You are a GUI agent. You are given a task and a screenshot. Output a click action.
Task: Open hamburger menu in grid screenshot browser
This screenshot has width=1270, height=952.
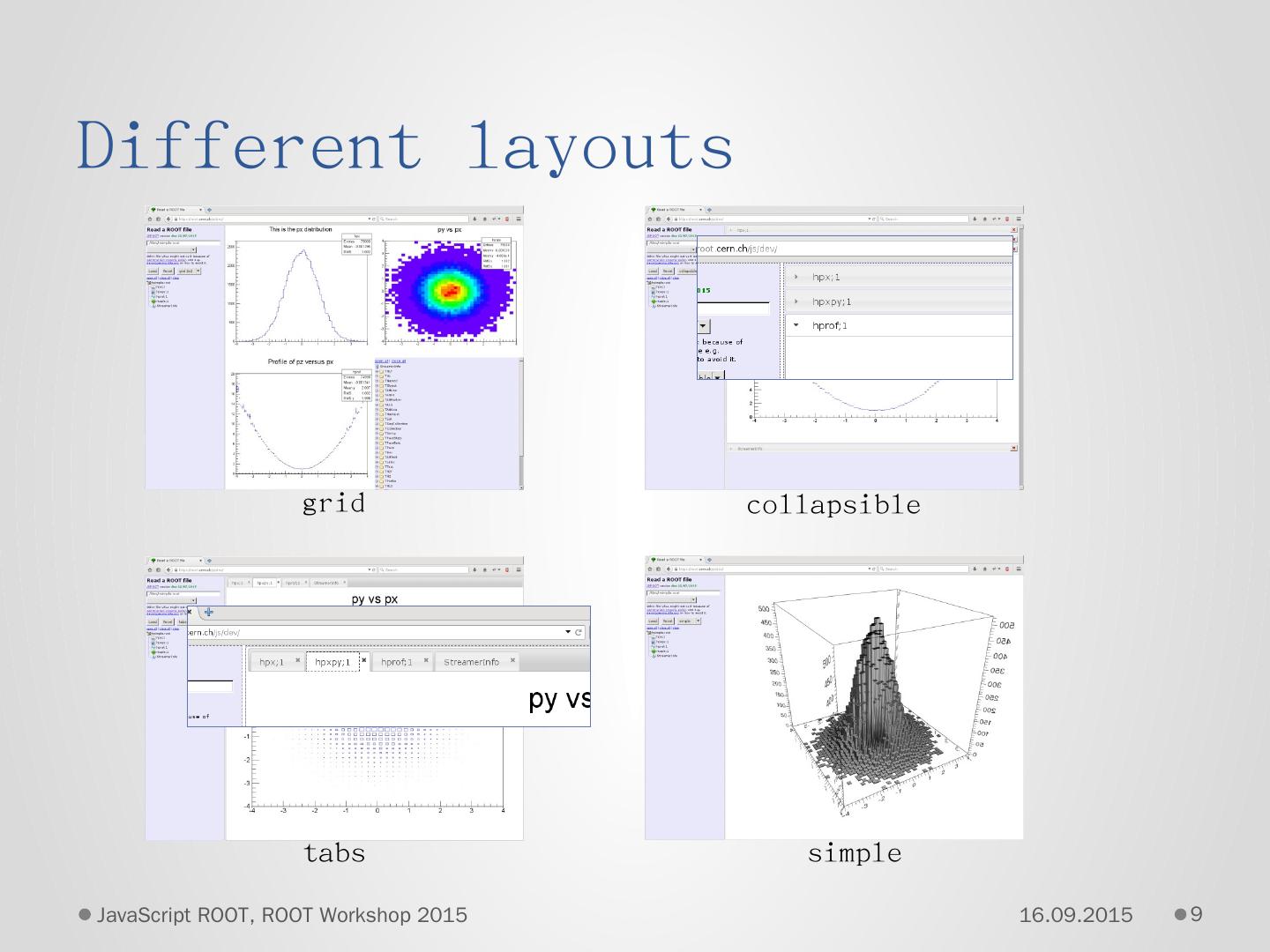519,219
